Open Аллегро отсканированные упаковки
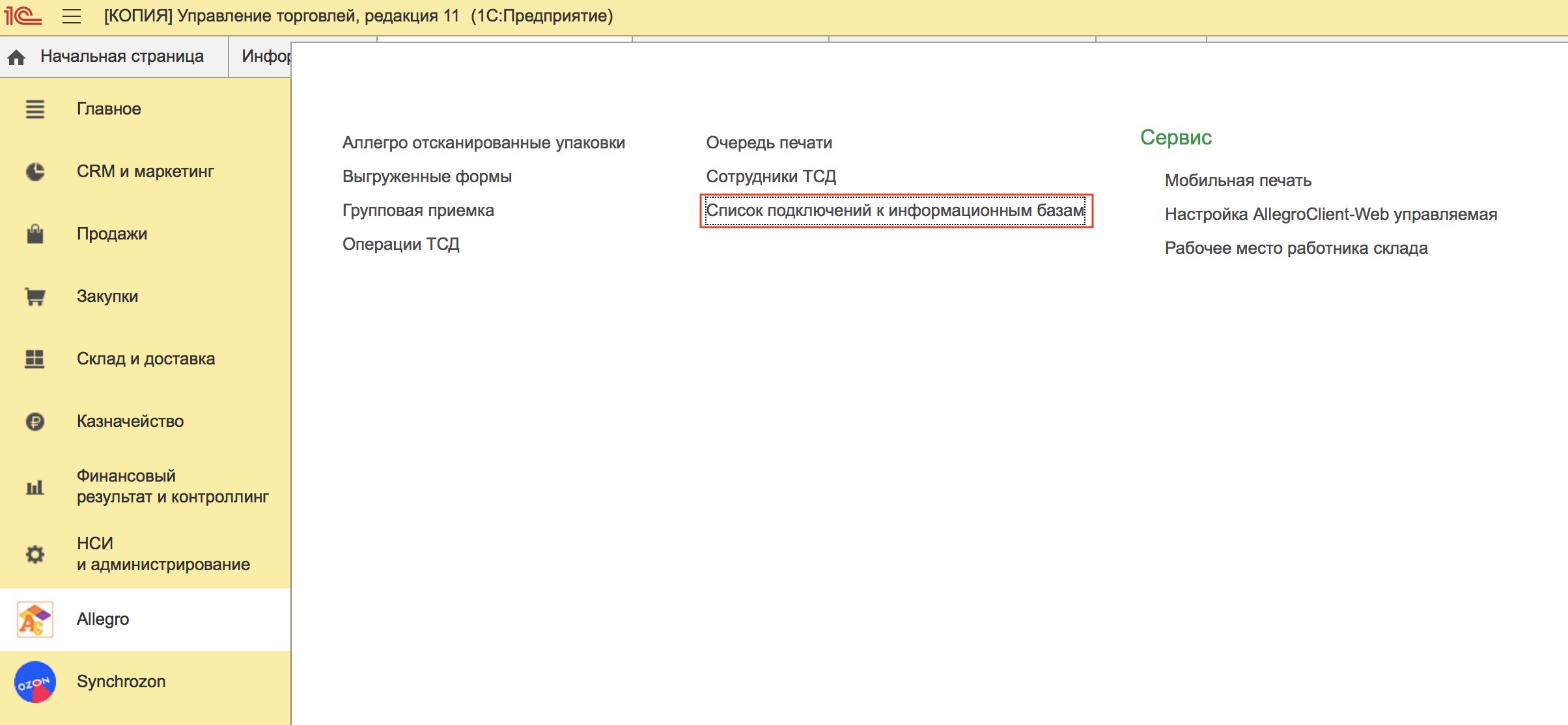This screenshot has height=725, width=1568. pyautogui.click(x=484, y=143)
